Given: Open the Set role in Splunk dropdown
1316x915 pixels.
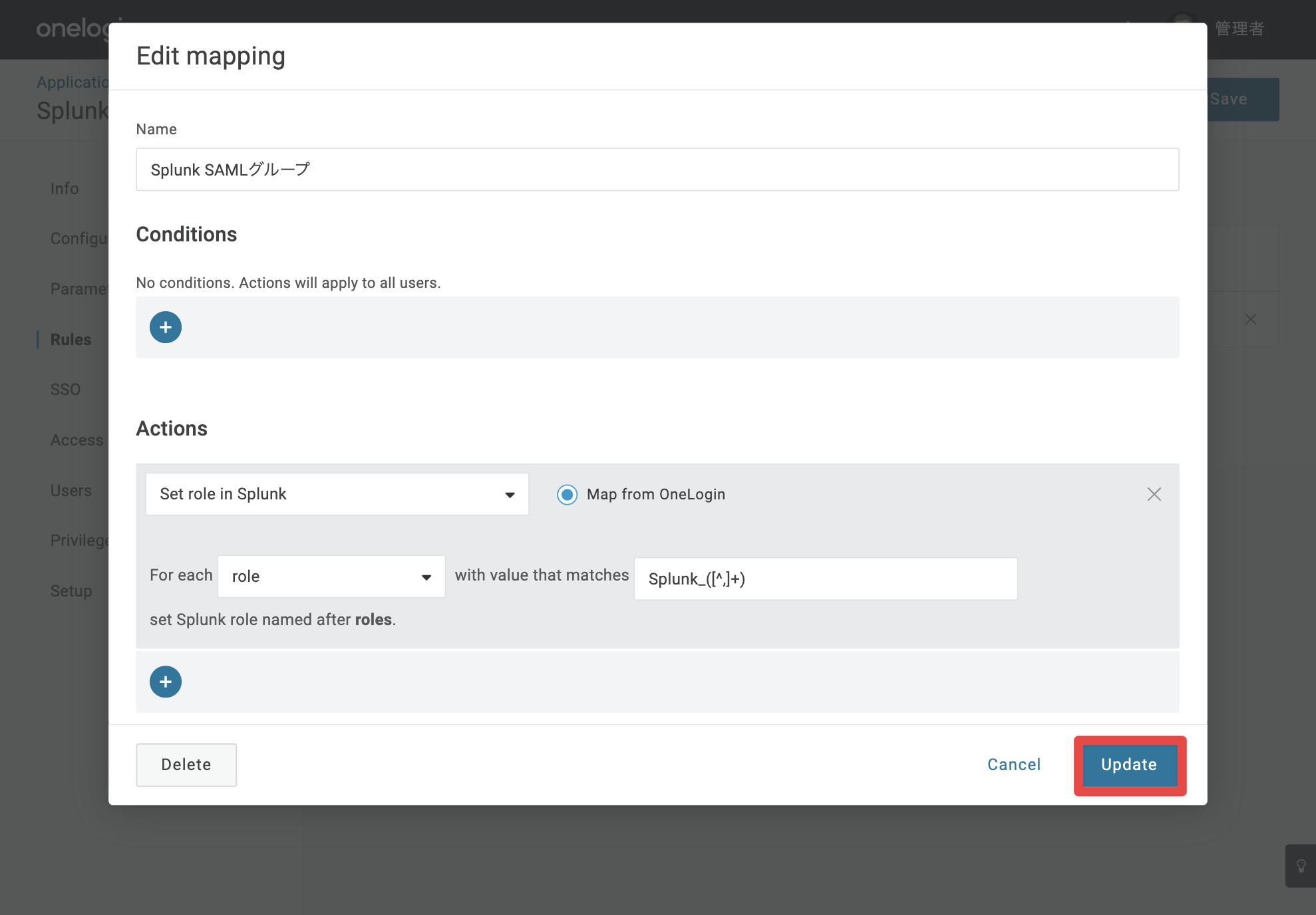Looking at the screenshot, I should pos(337,494).
